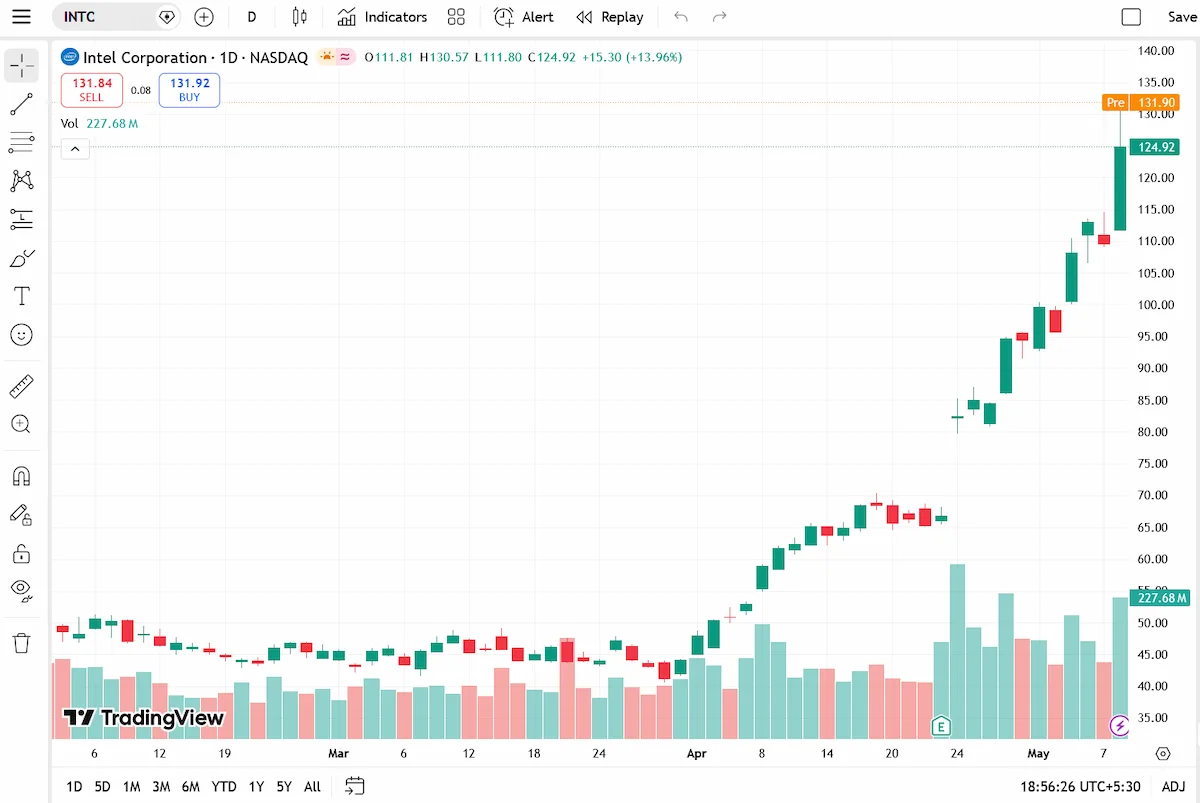This screenshot has height=803, width=1200.
Task: Open Indicators panel
Action: click(382, 17)
